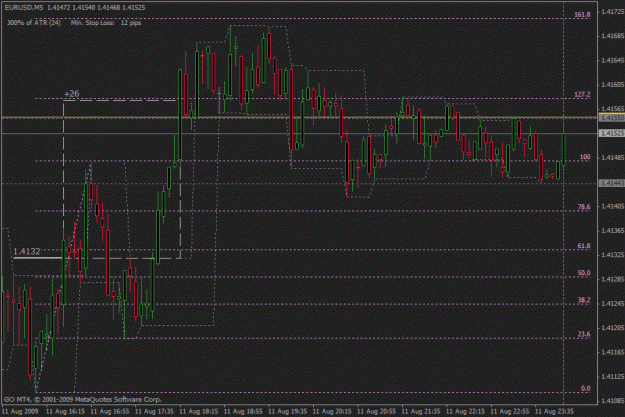Click price scale value 1.41725

click(613, 12)
